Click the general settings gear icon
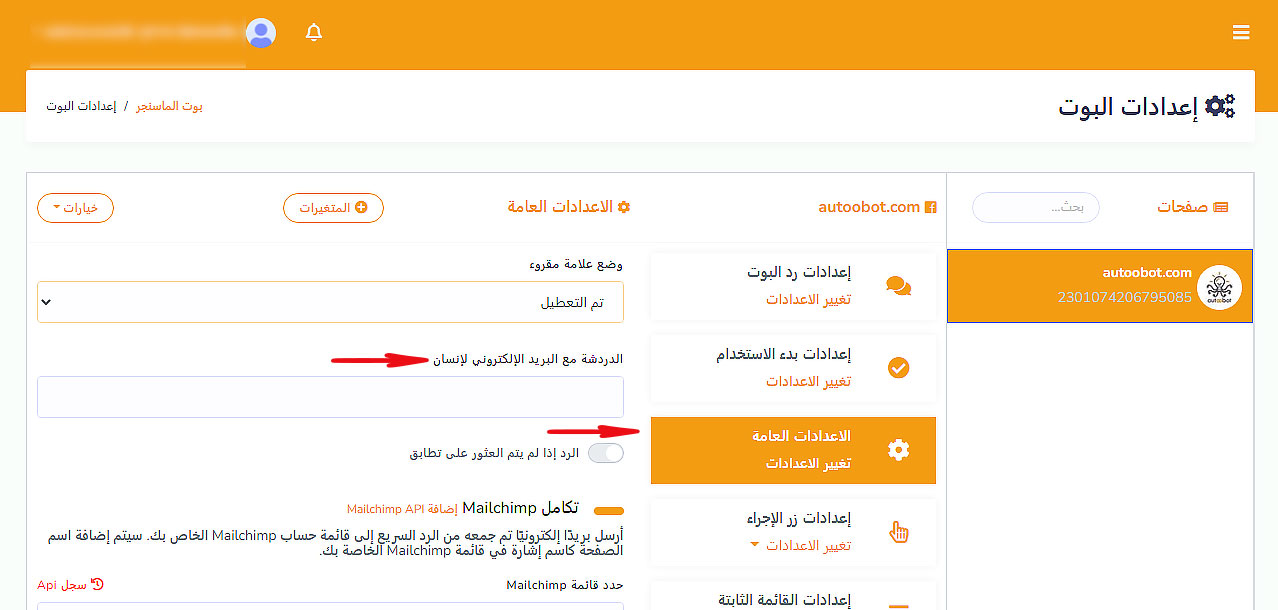Image resolution: width=1278 pixels, height=610 pixels. [898, 450]
